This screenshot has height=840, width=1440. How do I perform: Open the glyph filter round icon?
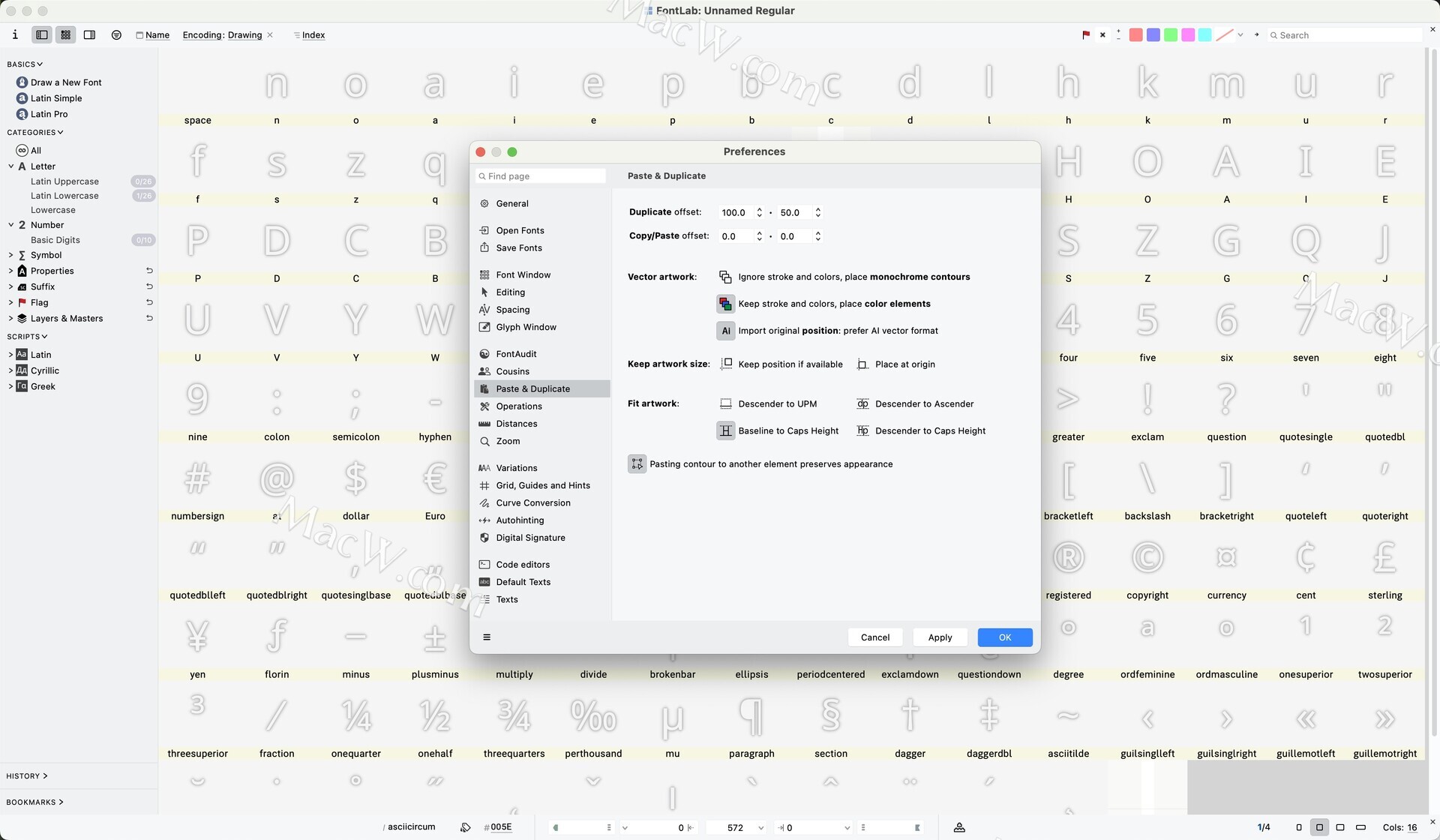pyautogui.click(x=116, y=34)
